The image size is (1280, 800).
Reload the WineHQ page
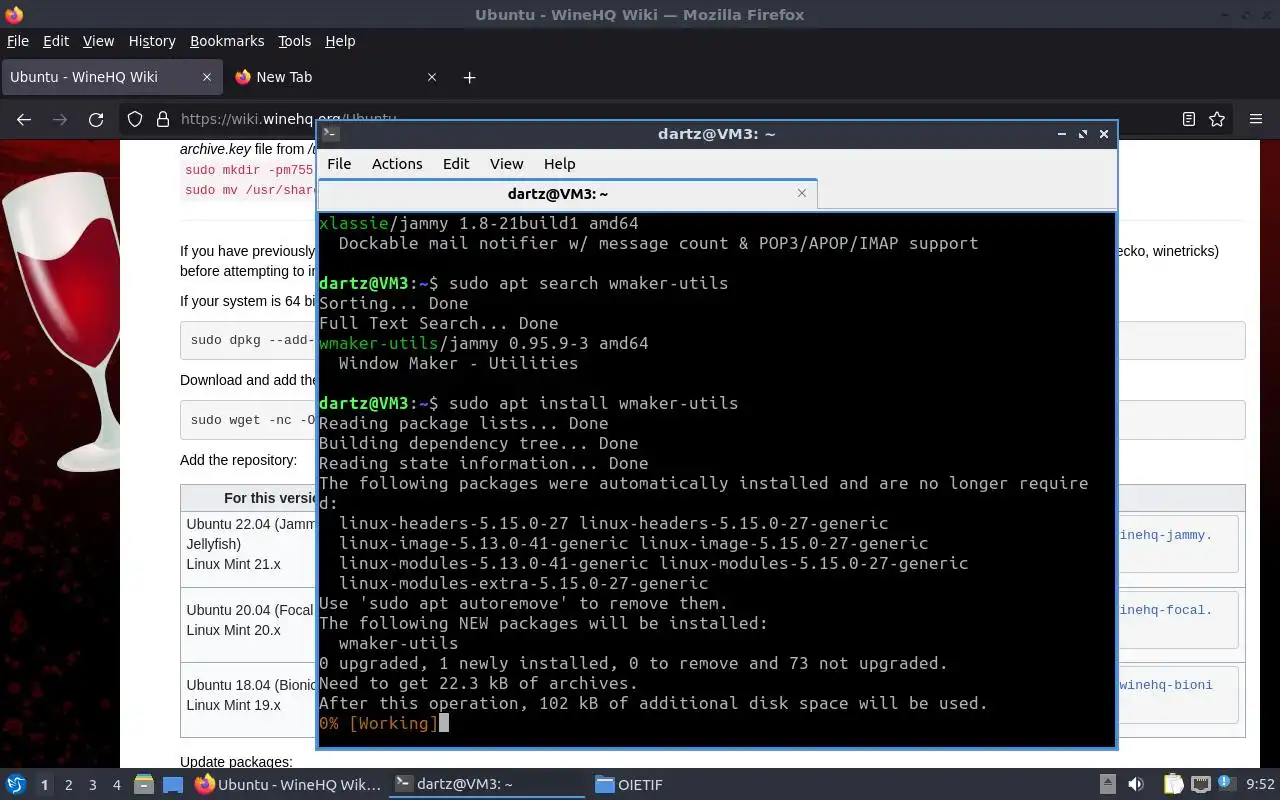[96, 119]
